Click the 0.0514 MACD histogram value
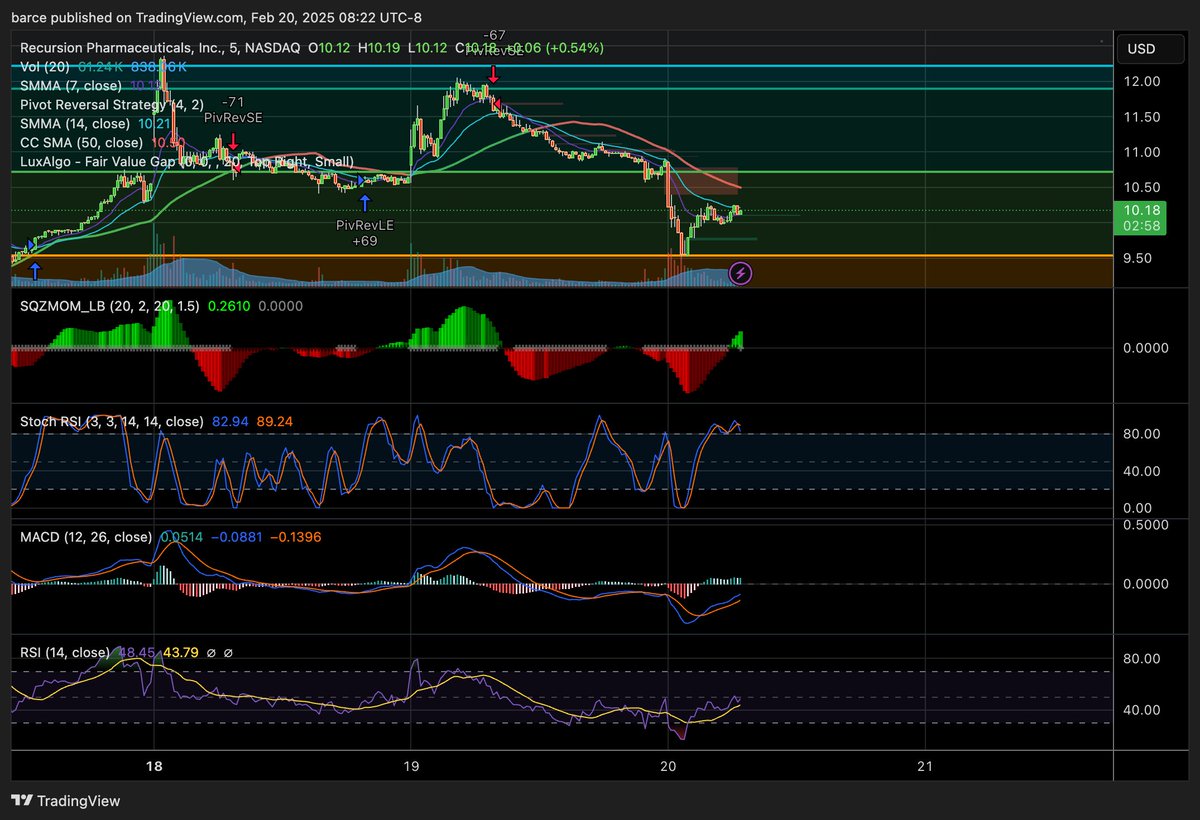 pos(182,537)
